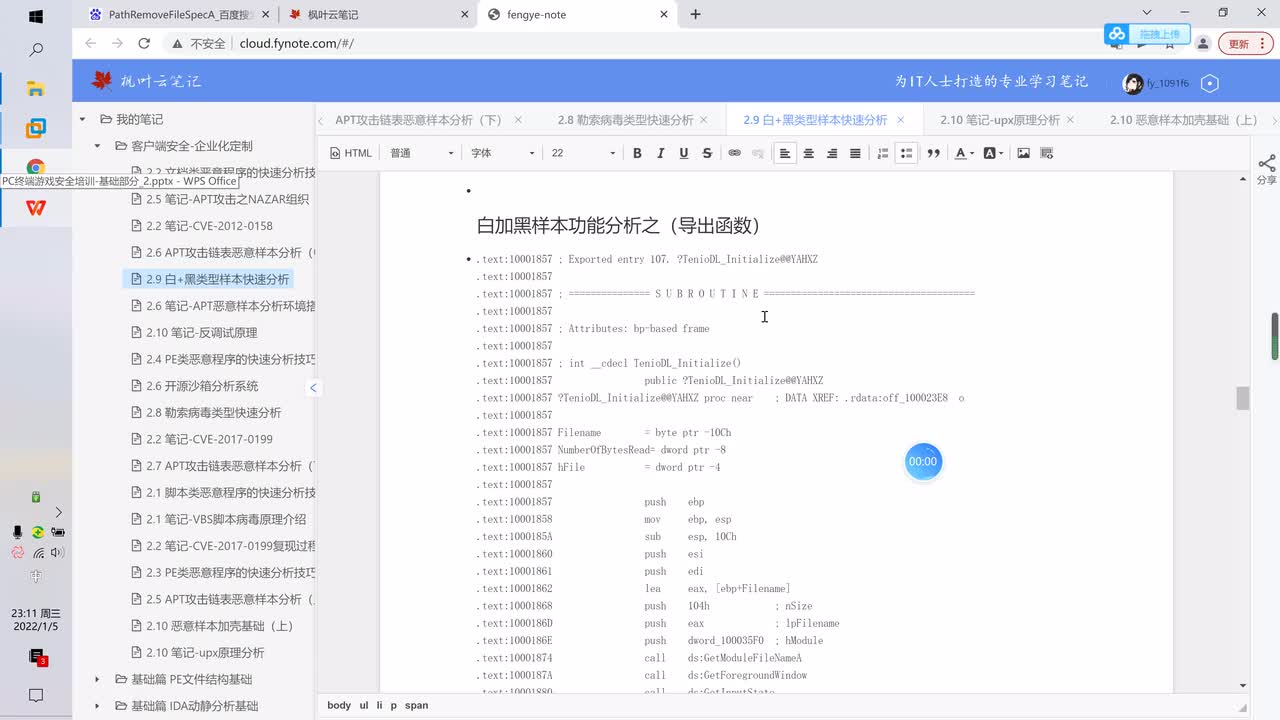Click the blue 00:00 recording timer
This screenshot has width=1280, height=720.
point(923,461)
